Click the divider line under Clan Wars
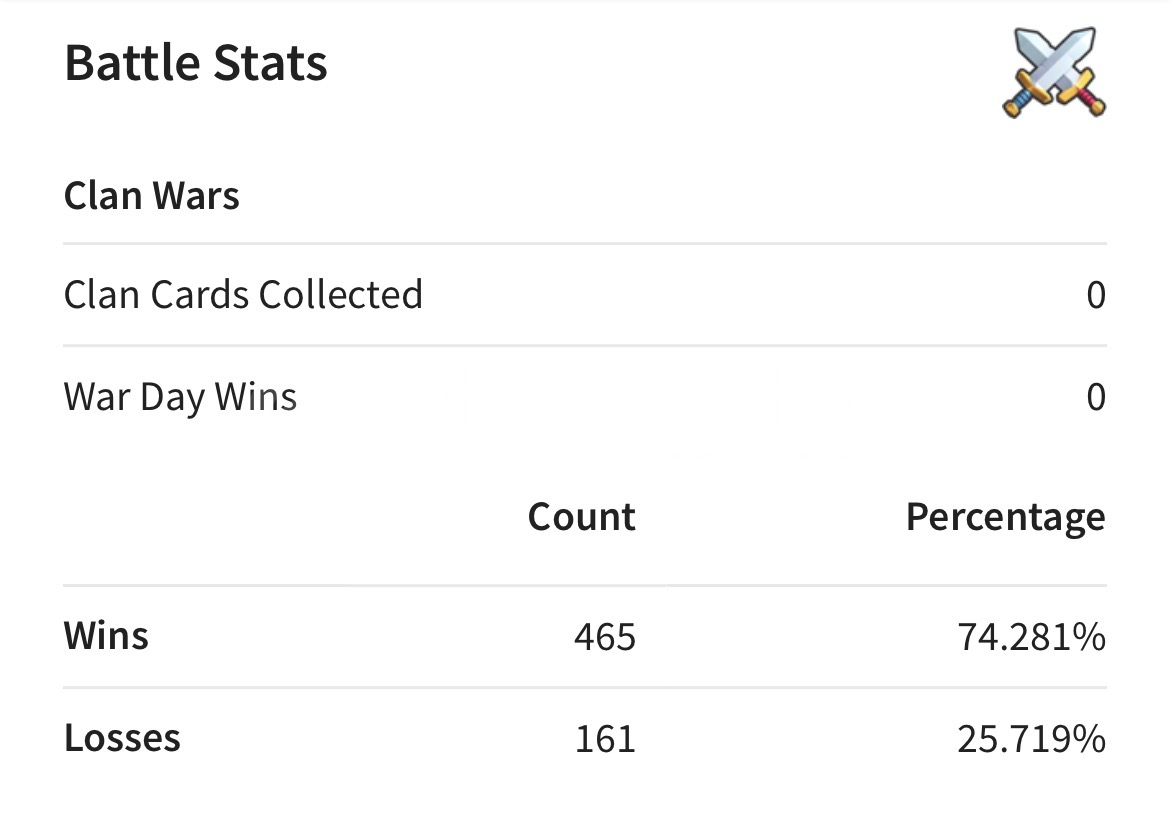Viewport: 1170px width, 828px height. (x=585, y=243)
